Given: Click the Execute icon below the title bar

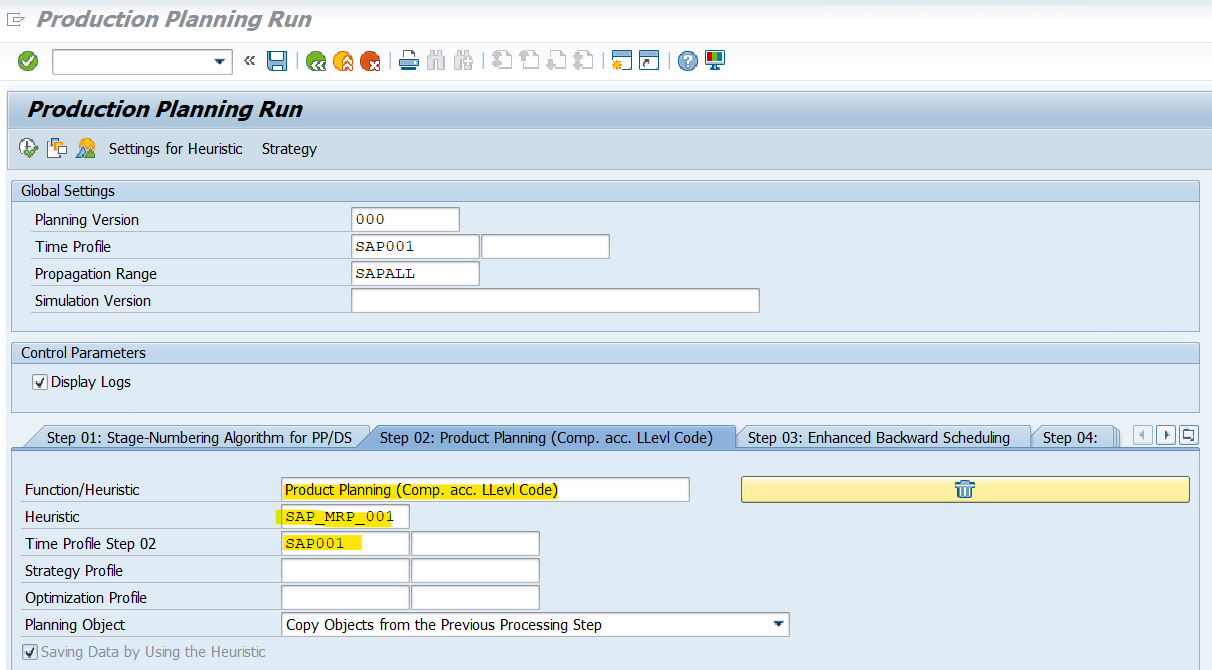Looking at the screenshot, I should pyautogui.click(x=28, y=147).
